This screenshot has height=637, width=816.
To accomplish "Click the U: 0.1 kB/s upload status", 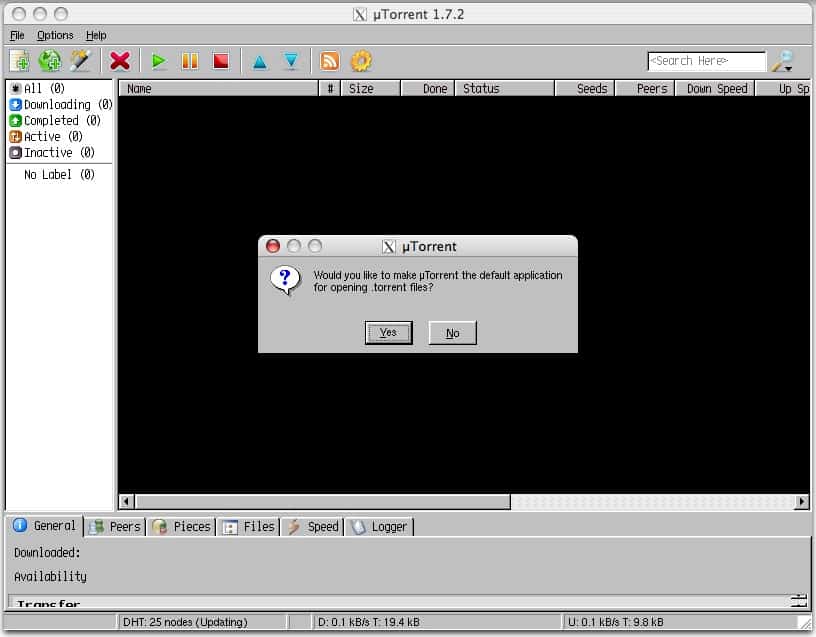I will pyautogui.click(x=616, y=622).
